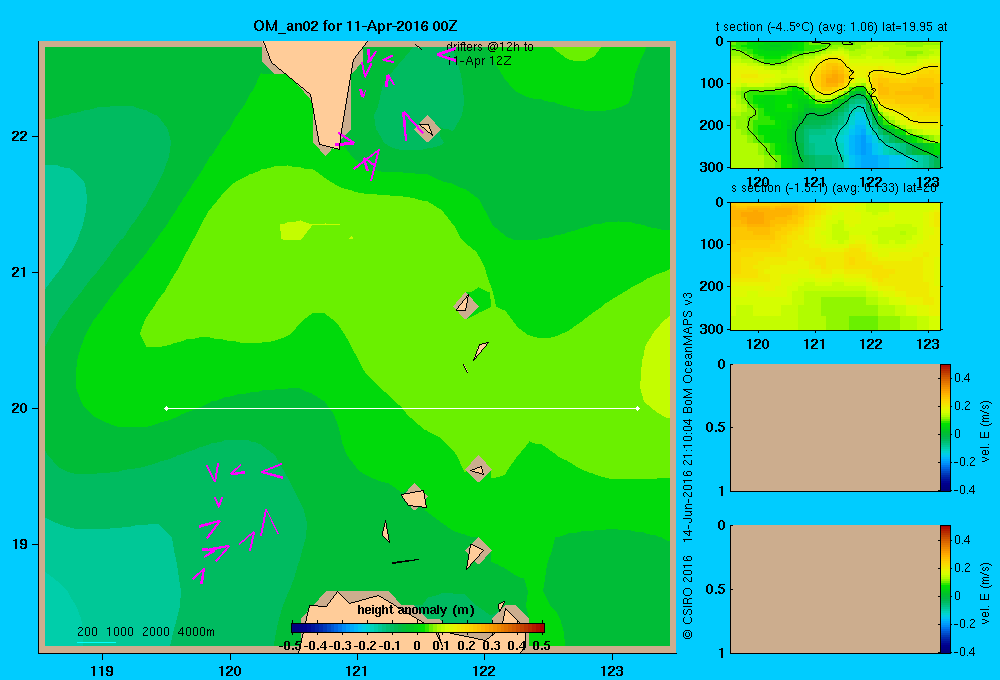Click the west endpoint of white section line
The width and height of the screenshot is (1000, 680).
166,408
